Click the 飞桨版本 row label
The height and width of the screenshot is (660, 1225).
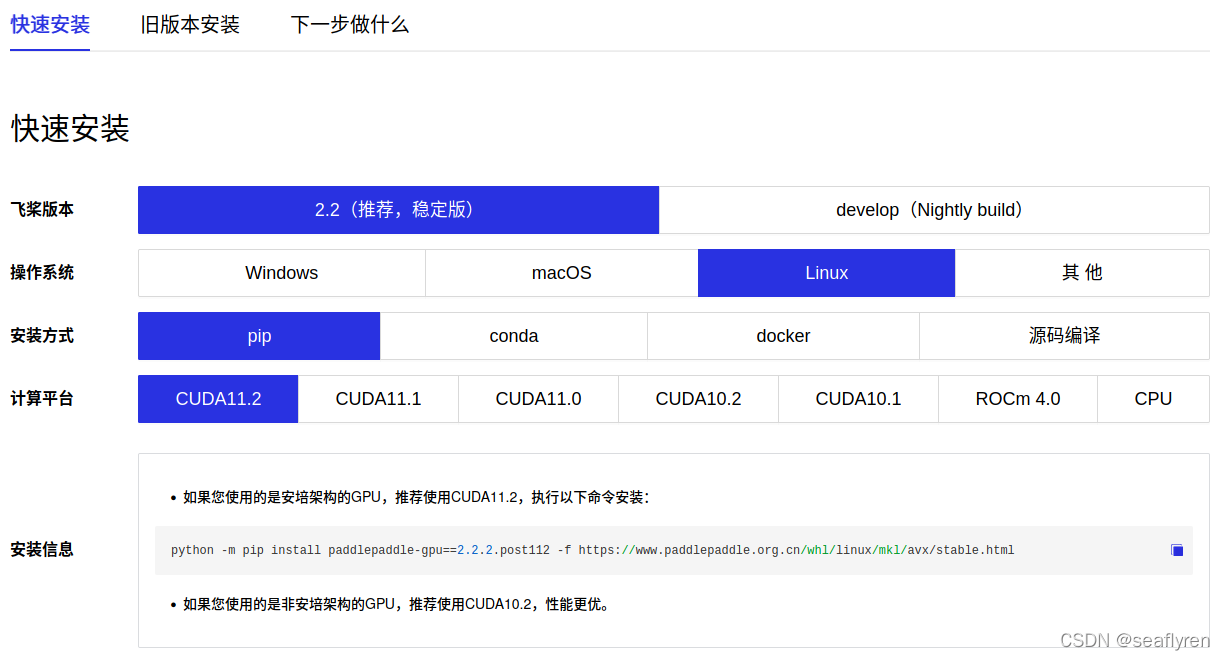(42, 210)
